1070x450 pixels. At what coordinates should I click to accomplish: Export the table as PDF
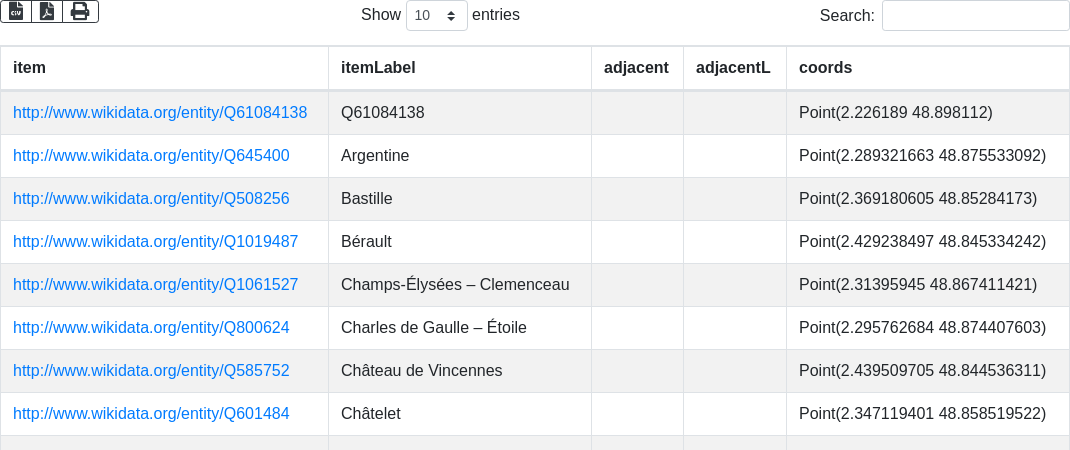tap(47, 11)
